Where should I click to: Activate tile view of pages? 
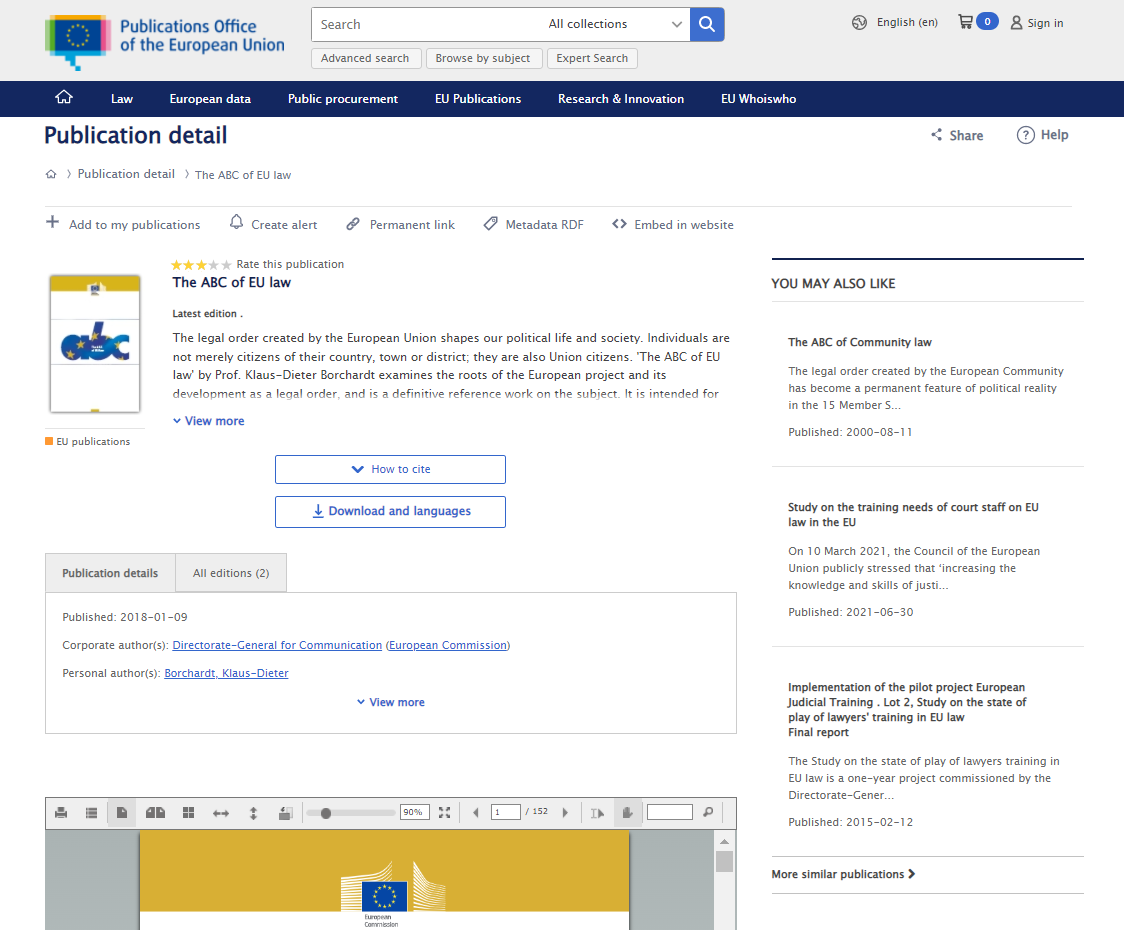tap(188, 812)
